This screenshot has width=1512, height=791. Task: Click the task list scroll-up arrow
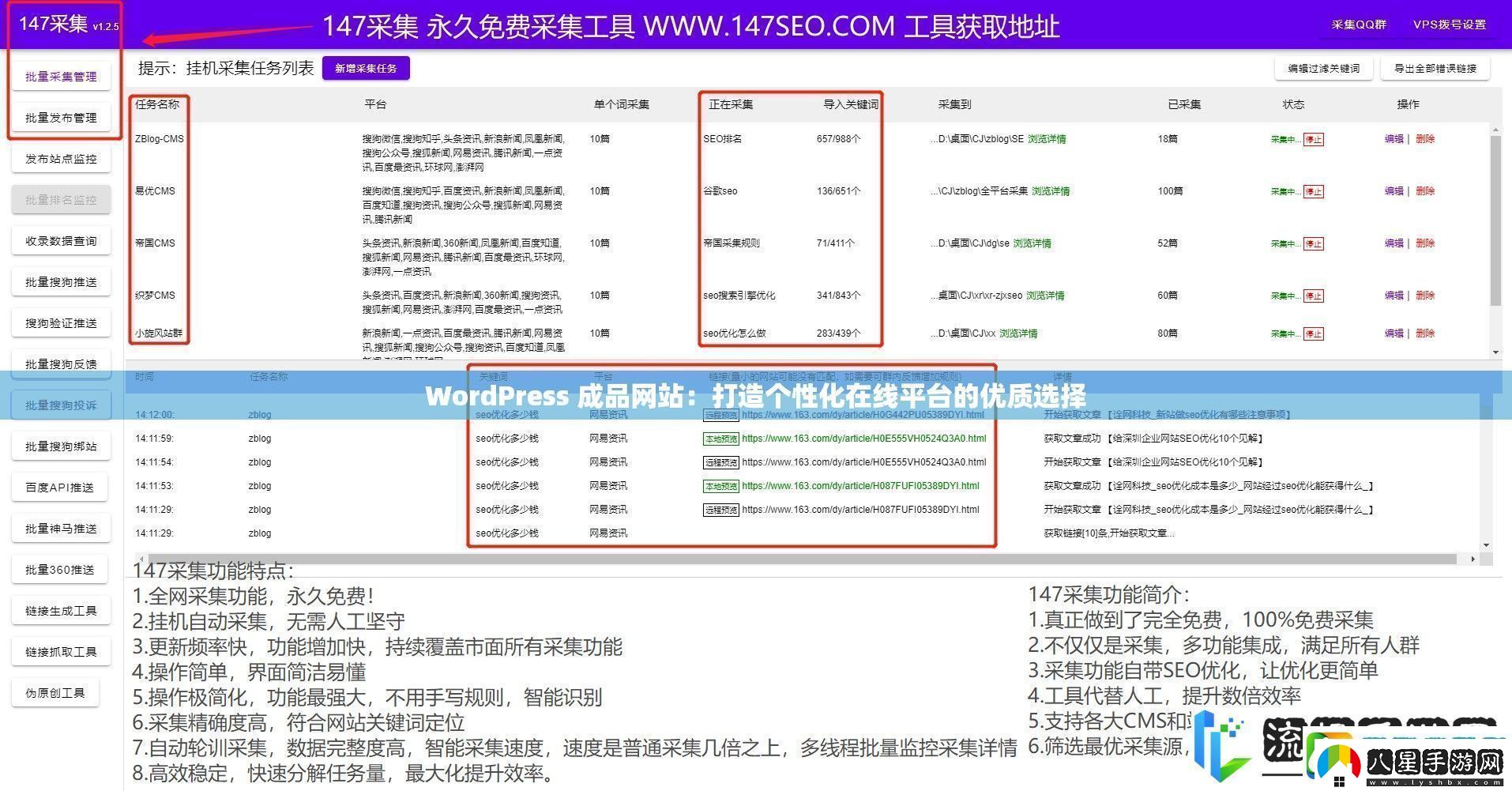[x=1495, y=128]
